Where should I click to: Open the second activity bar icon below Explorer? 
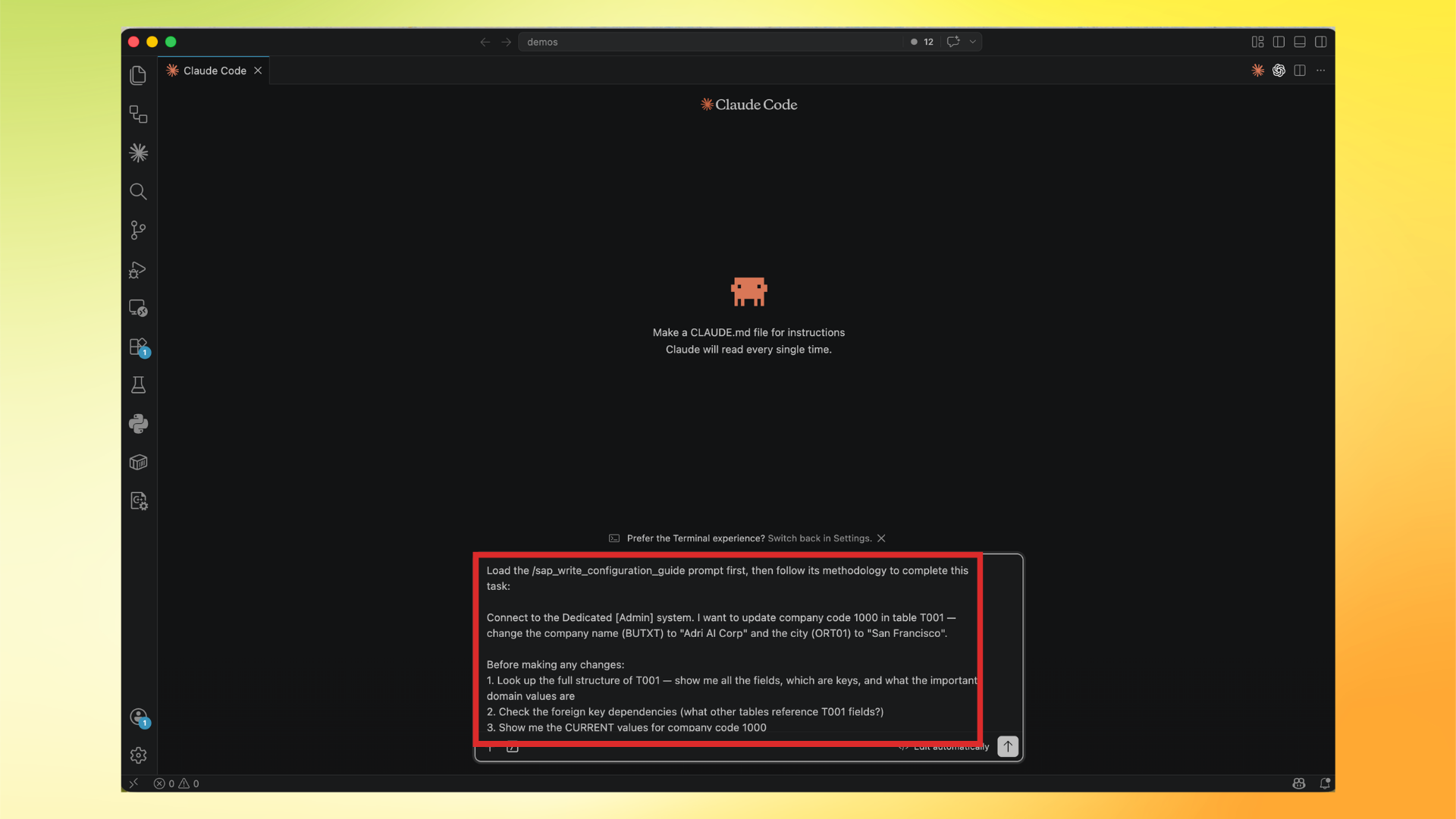click(138, 114)
